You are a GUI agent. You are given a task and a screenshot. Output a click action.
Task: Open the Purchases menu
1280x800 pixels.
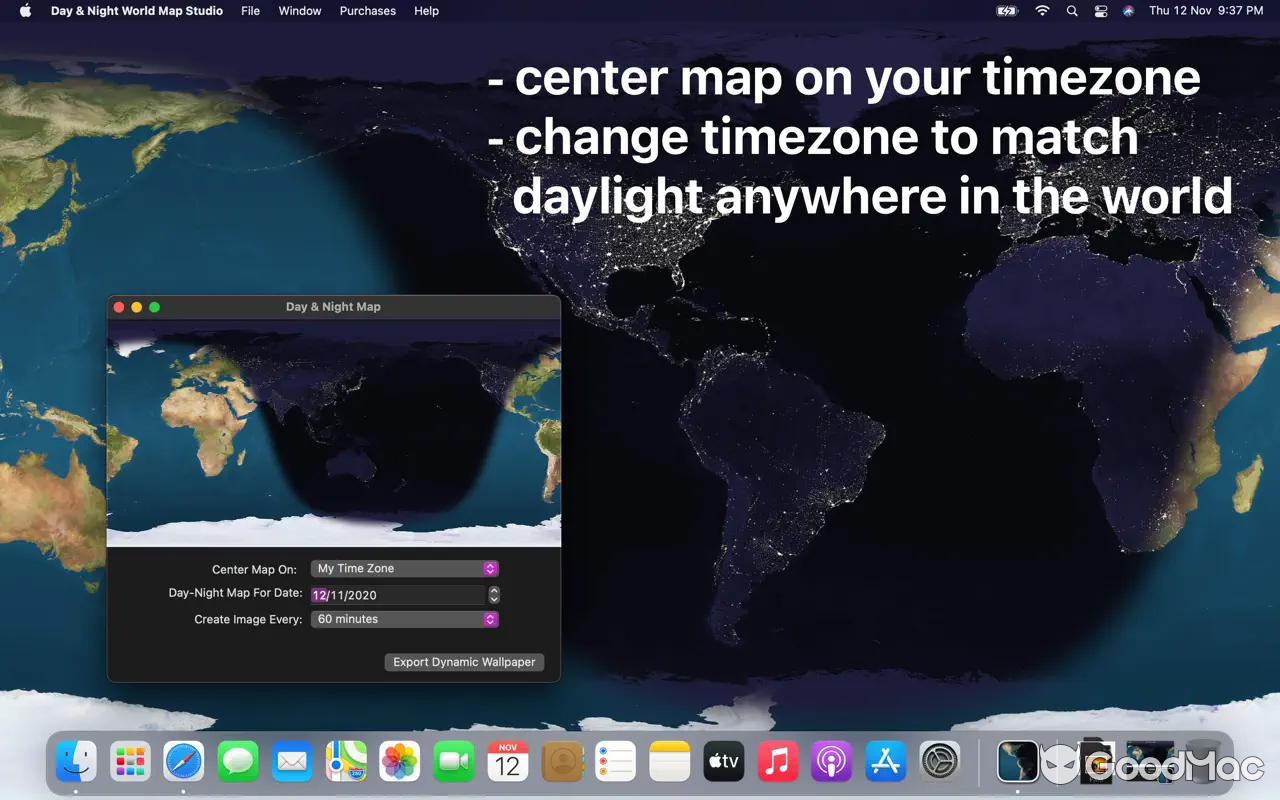[367, 11]
